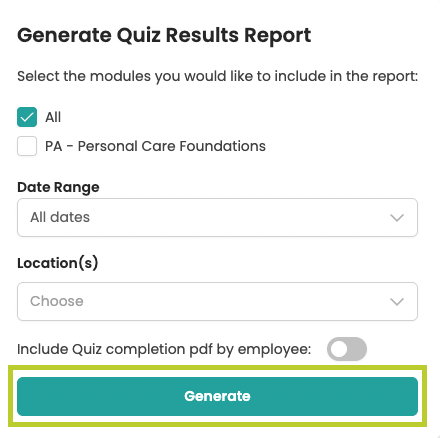Click the 'PA - Personal Care Foundations' label

pyautogui.click(x=155, y=146)
